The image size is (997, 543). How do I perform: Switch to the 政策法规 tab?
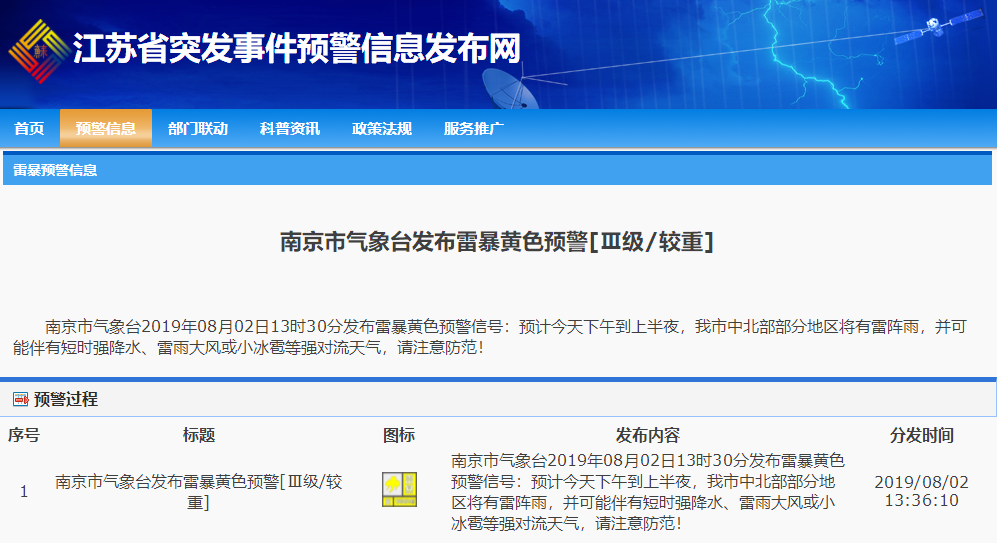(382, 128)
